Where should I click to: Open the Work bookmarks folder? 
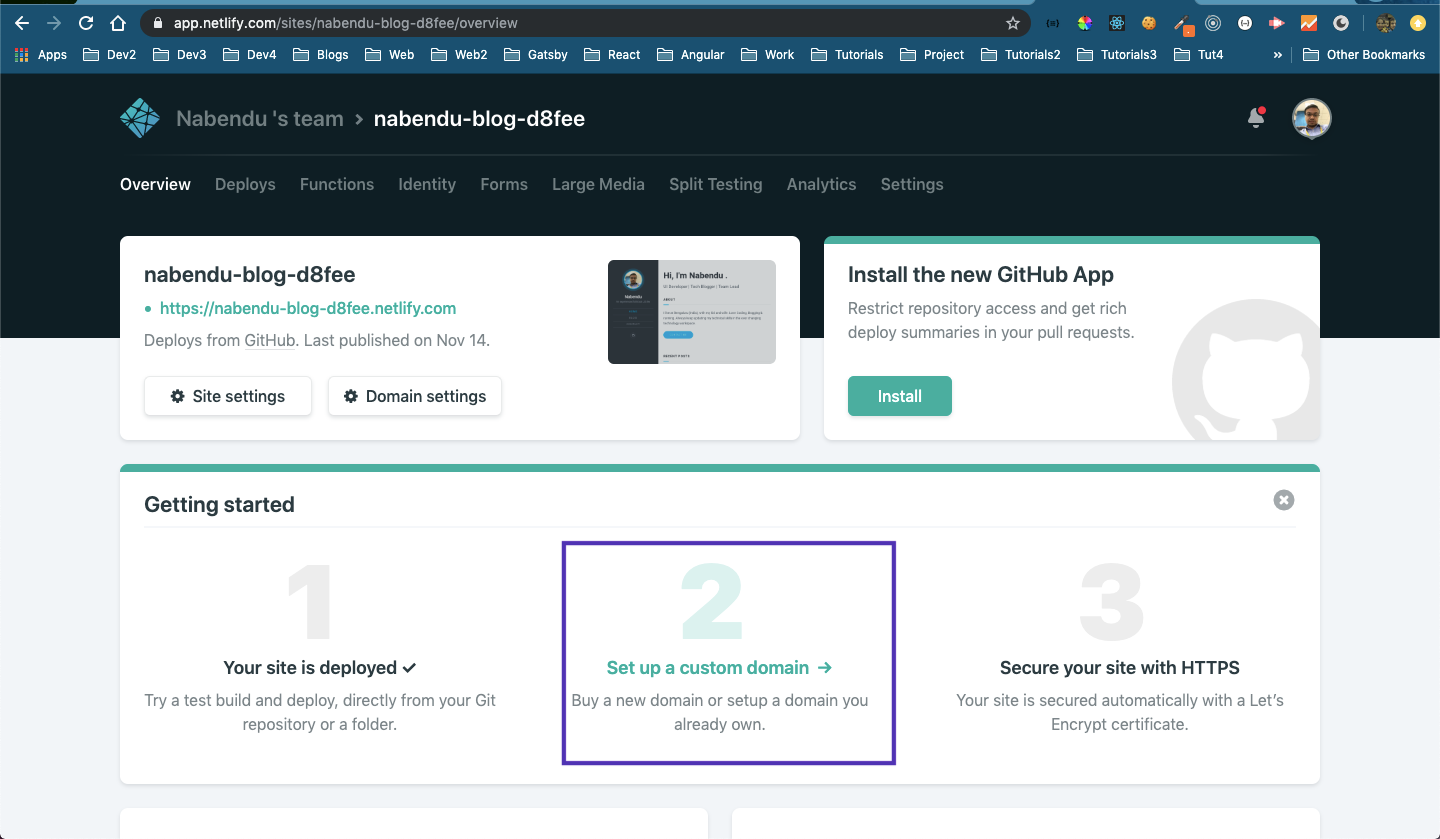768,55
